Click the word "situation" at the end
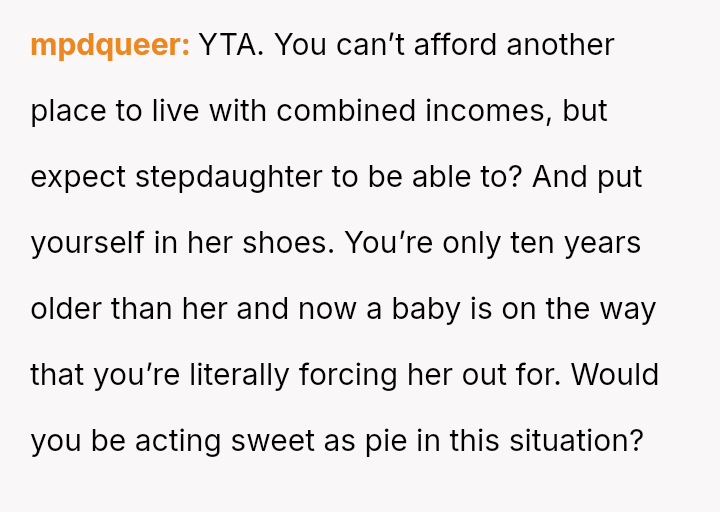This screenshot has width=720, height=512. click(x=570, y=441)
